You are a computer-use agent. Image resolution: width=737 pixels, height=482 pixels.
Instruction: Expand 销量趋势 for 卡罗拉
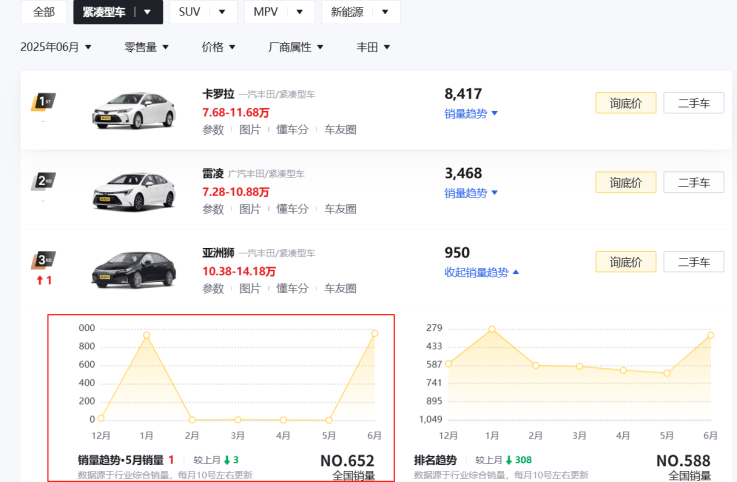click(x=471, y=113)
